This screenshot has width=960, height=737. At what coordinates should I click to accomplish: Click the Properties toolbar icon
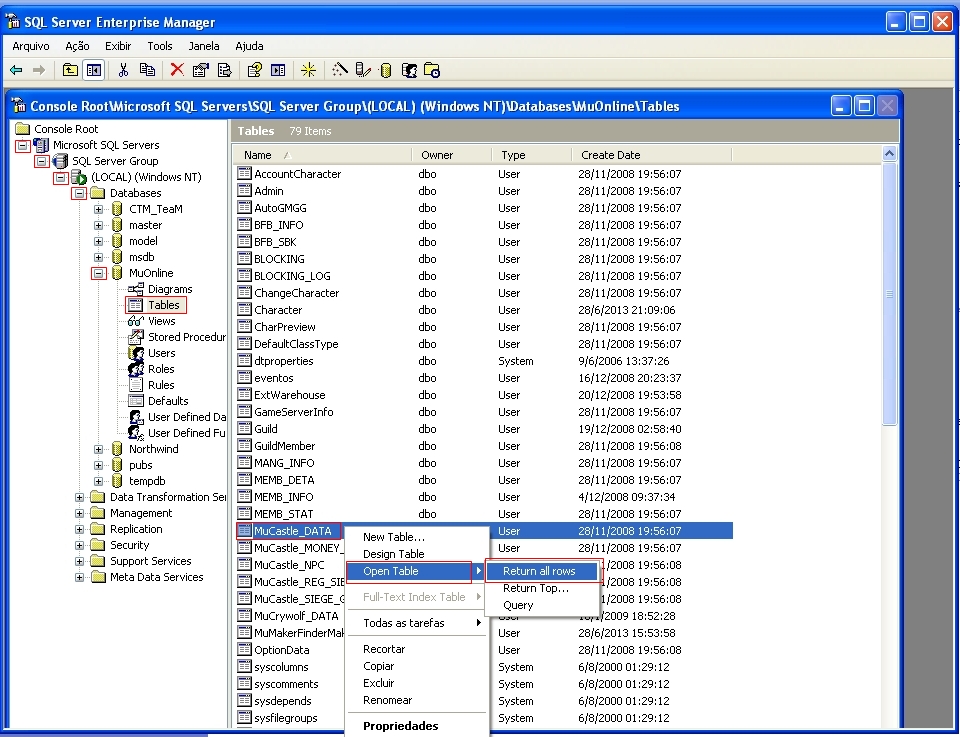pyautogui.click(x=199, y=70)
